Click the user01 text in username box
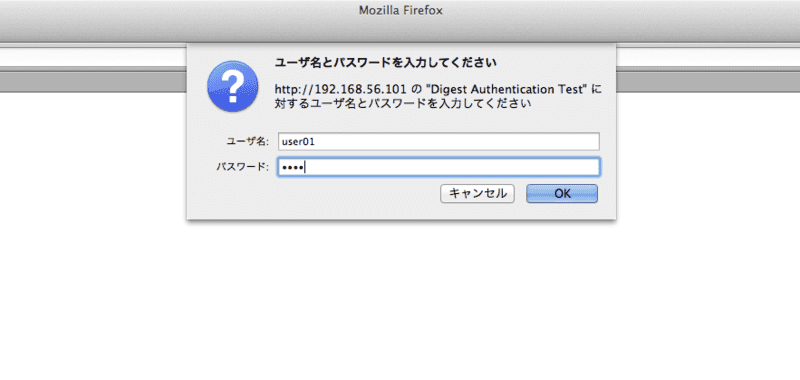 pyautogui.click(x=298, y=142)
